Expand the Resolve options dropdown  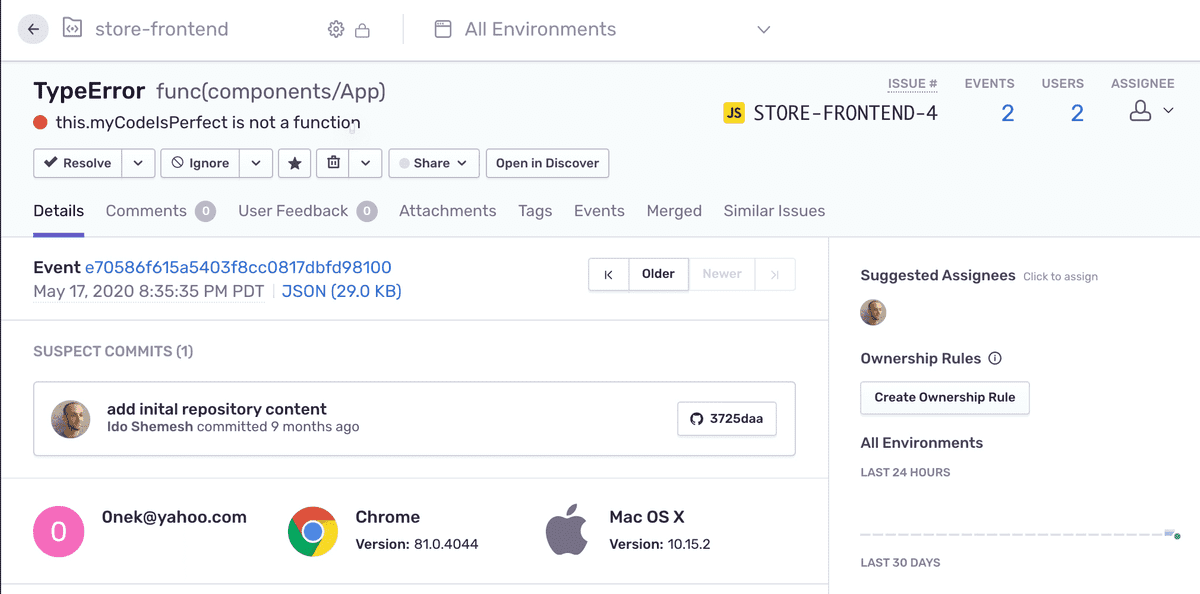[140, 163]
